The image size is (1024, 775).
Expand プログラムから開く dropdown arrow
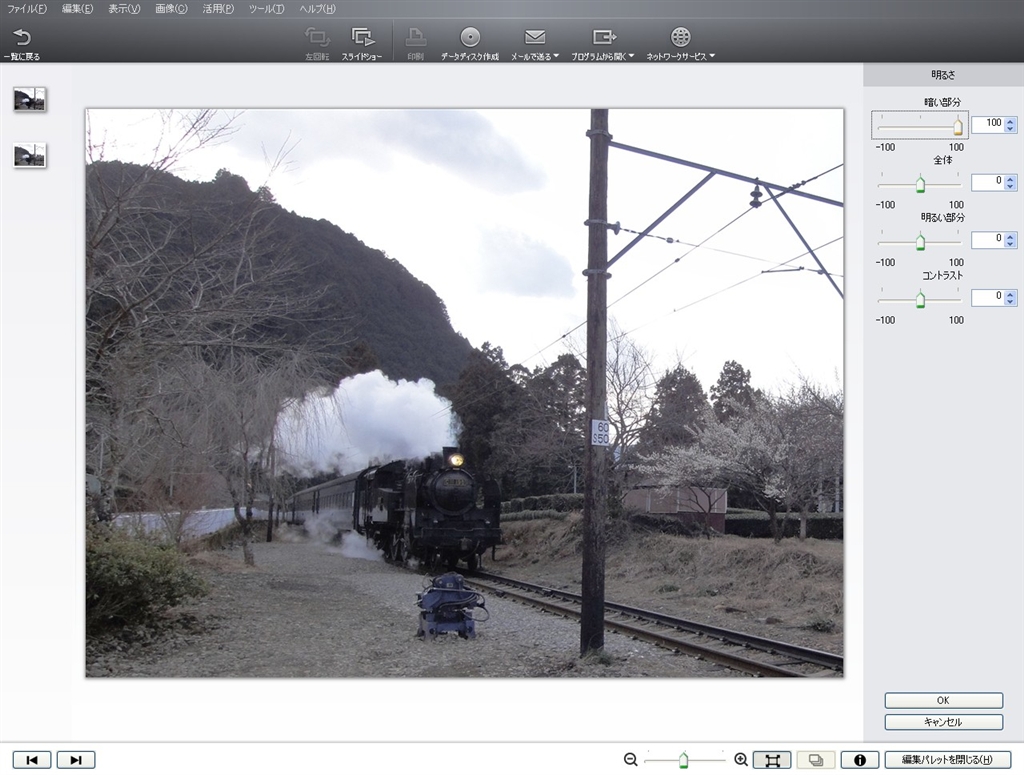[632, 56]
